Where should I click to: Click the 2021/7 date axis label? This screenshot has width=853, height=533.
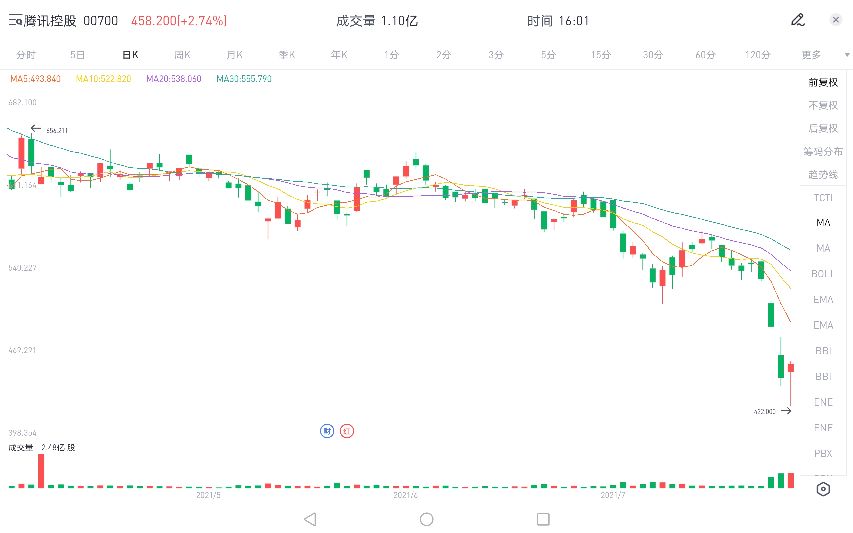click(613, 495)
